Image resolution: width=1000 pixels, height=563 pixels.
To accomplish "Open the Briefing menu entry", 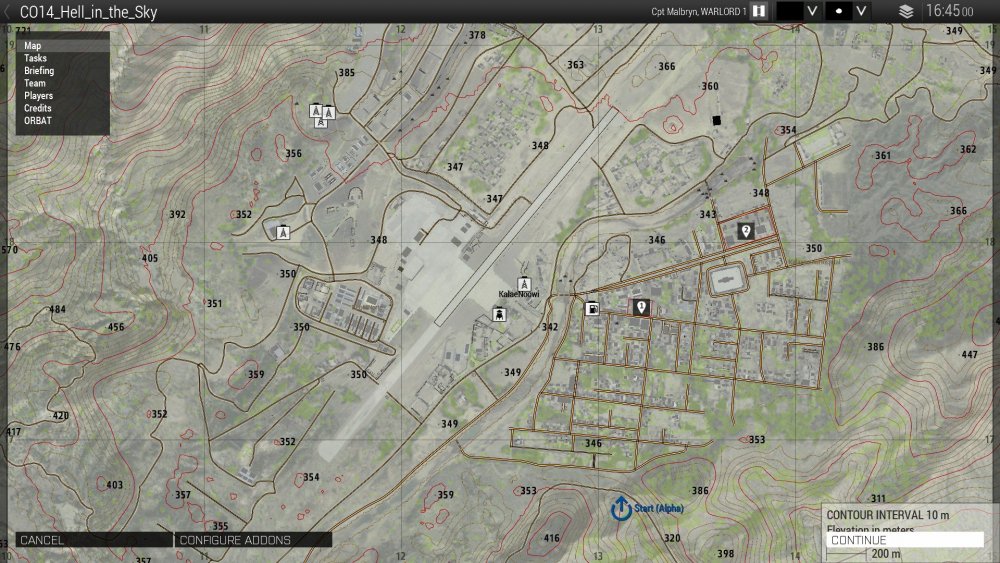I will point(39,71).
